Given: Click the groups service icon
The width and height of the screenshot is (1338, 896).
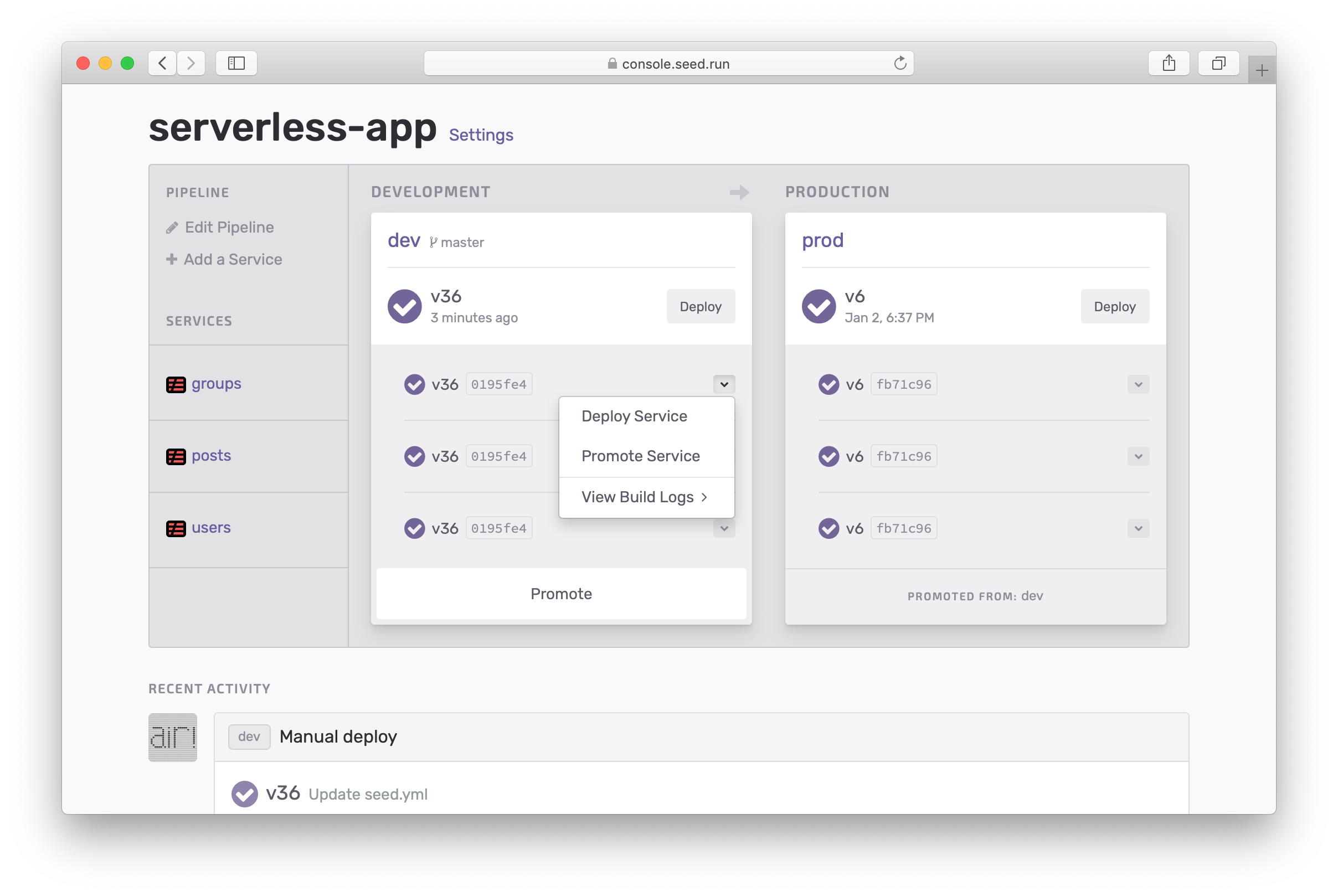Looking at the screenshot, I should pyautogui.click(x=176, y=383).
